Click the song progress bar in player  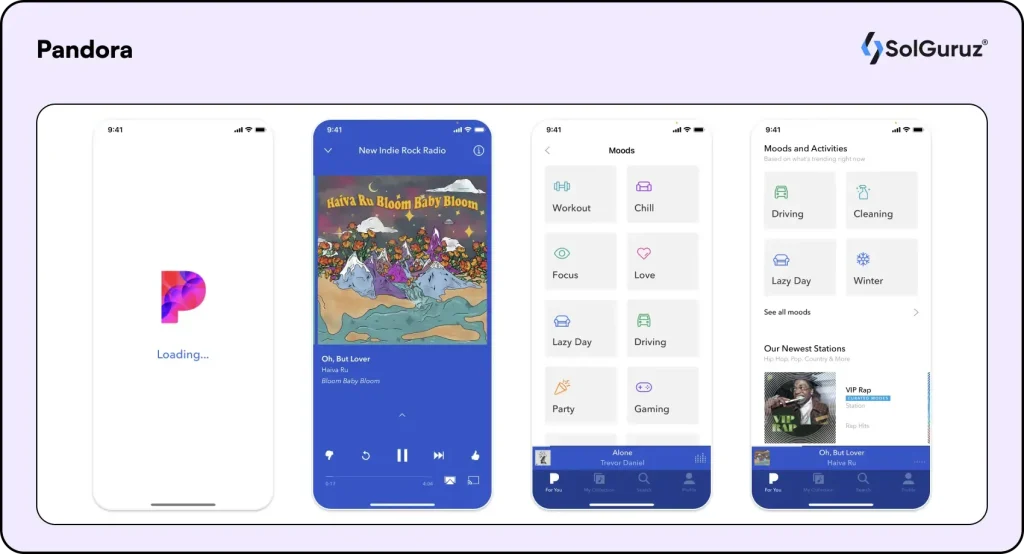coord(379,477)
